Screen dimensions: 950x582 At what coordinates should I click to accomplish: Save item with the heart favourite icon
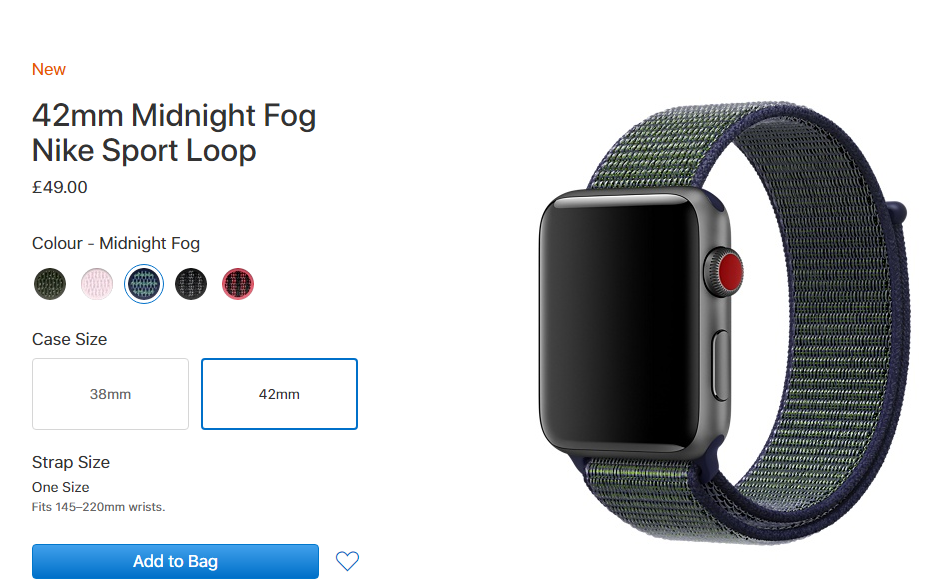[x=347, y=561]
